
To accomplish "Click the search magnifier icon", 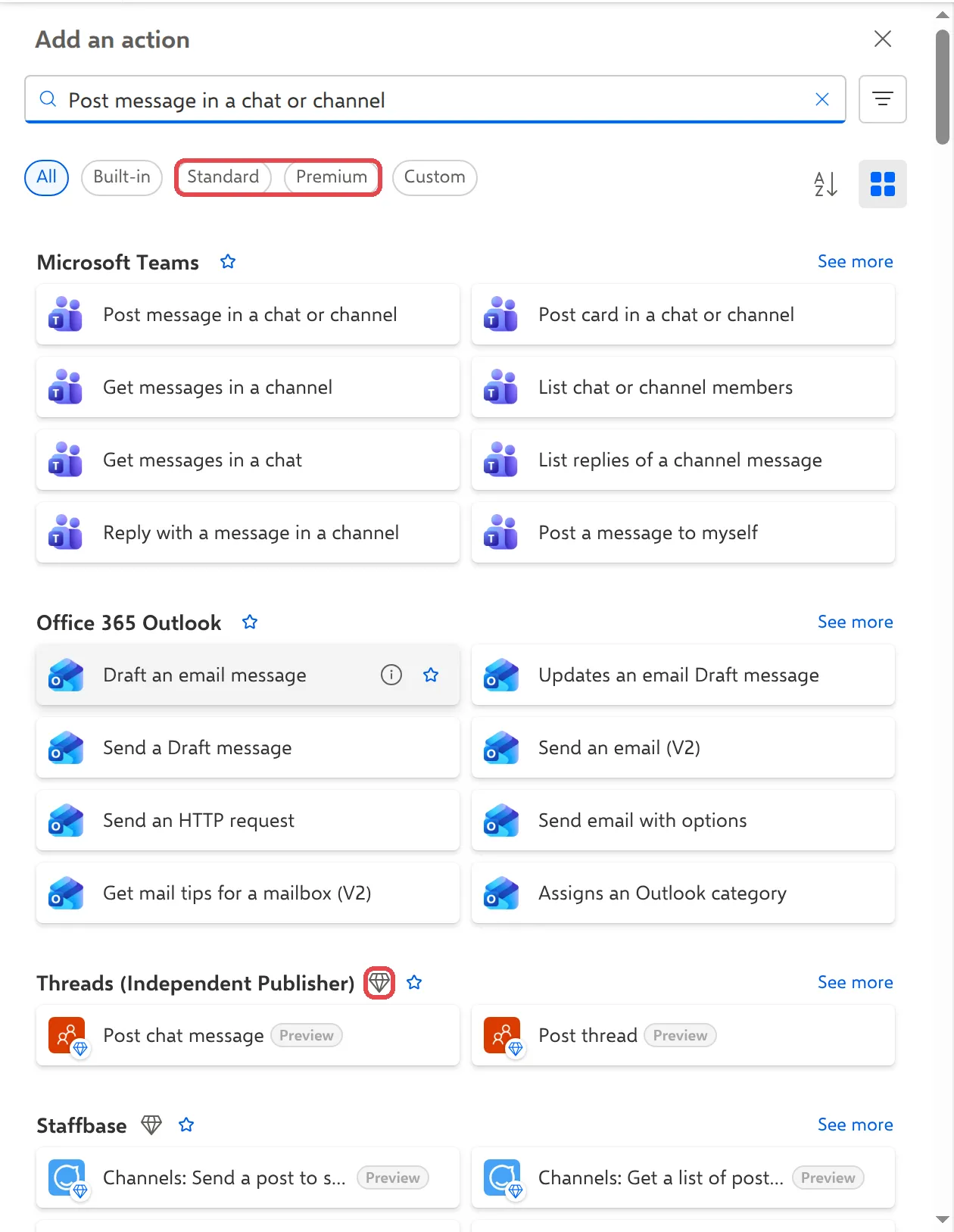I will 48,99.
